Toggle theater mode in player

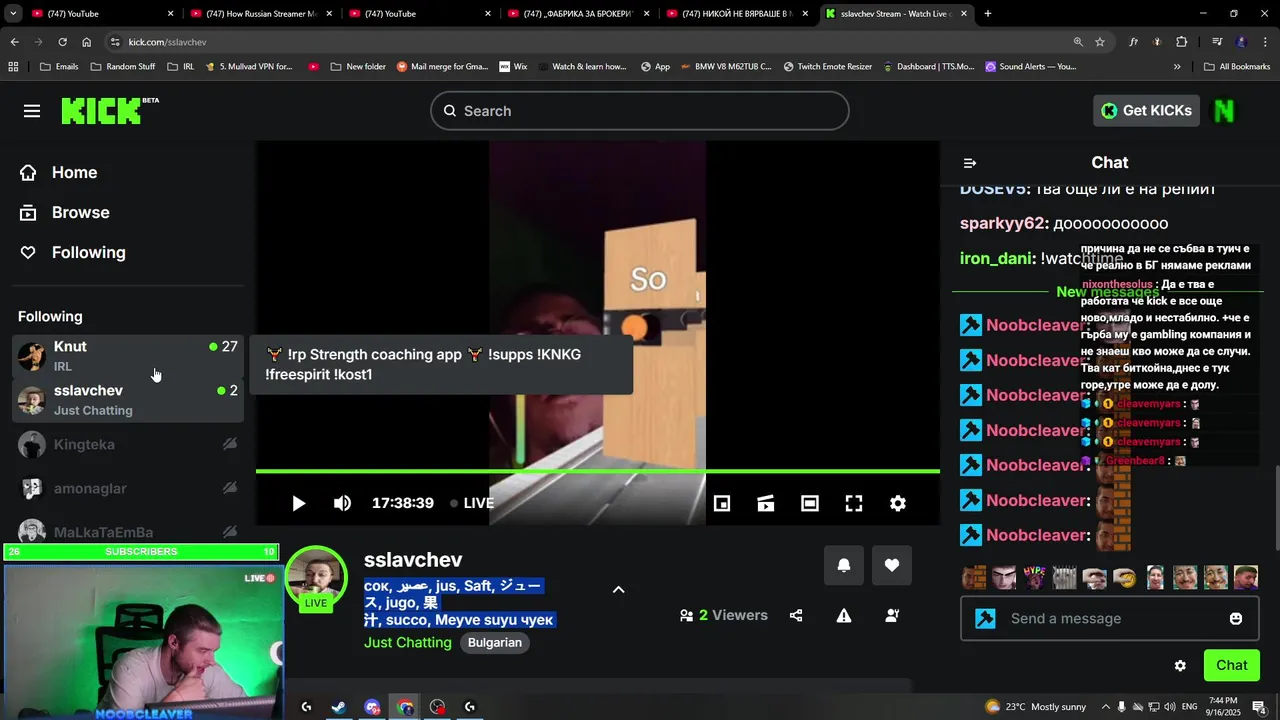(810, 503)
